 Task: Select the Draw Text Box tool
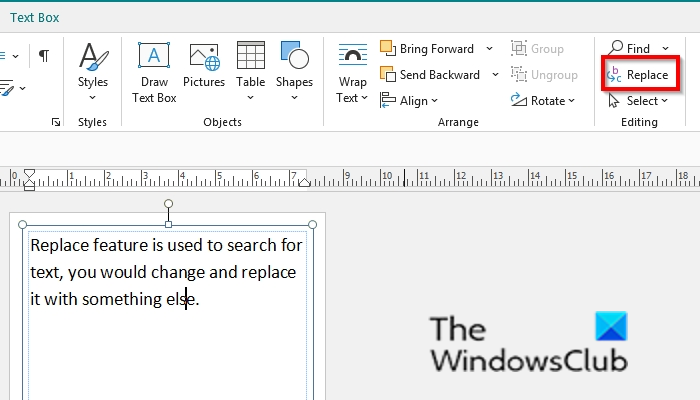[154, 73]
